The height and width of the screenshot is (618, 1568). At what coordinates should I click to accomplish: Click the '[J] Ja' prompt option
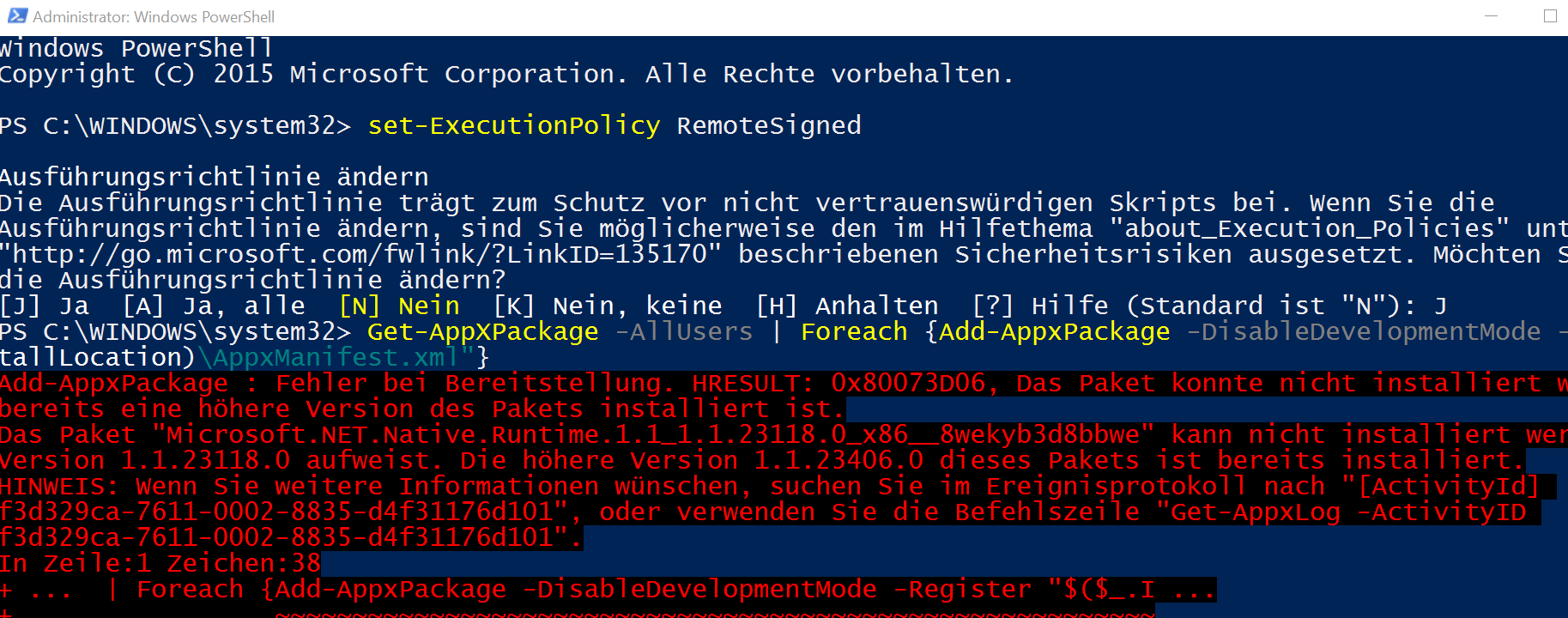[x=45, y=306]
